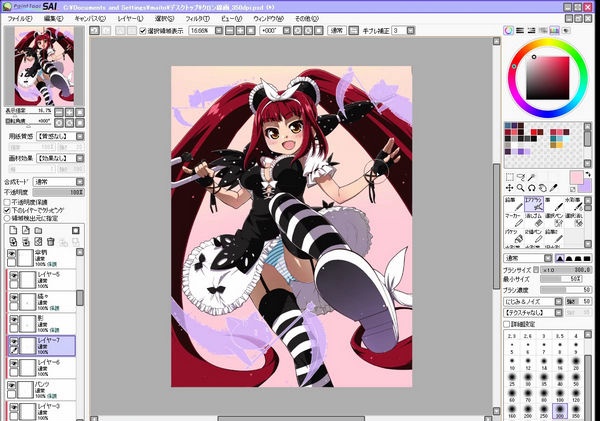Enable the 不透明度保護 checkbox
The height and width of the screenshot is (421, 600).
tap(8, 200)
